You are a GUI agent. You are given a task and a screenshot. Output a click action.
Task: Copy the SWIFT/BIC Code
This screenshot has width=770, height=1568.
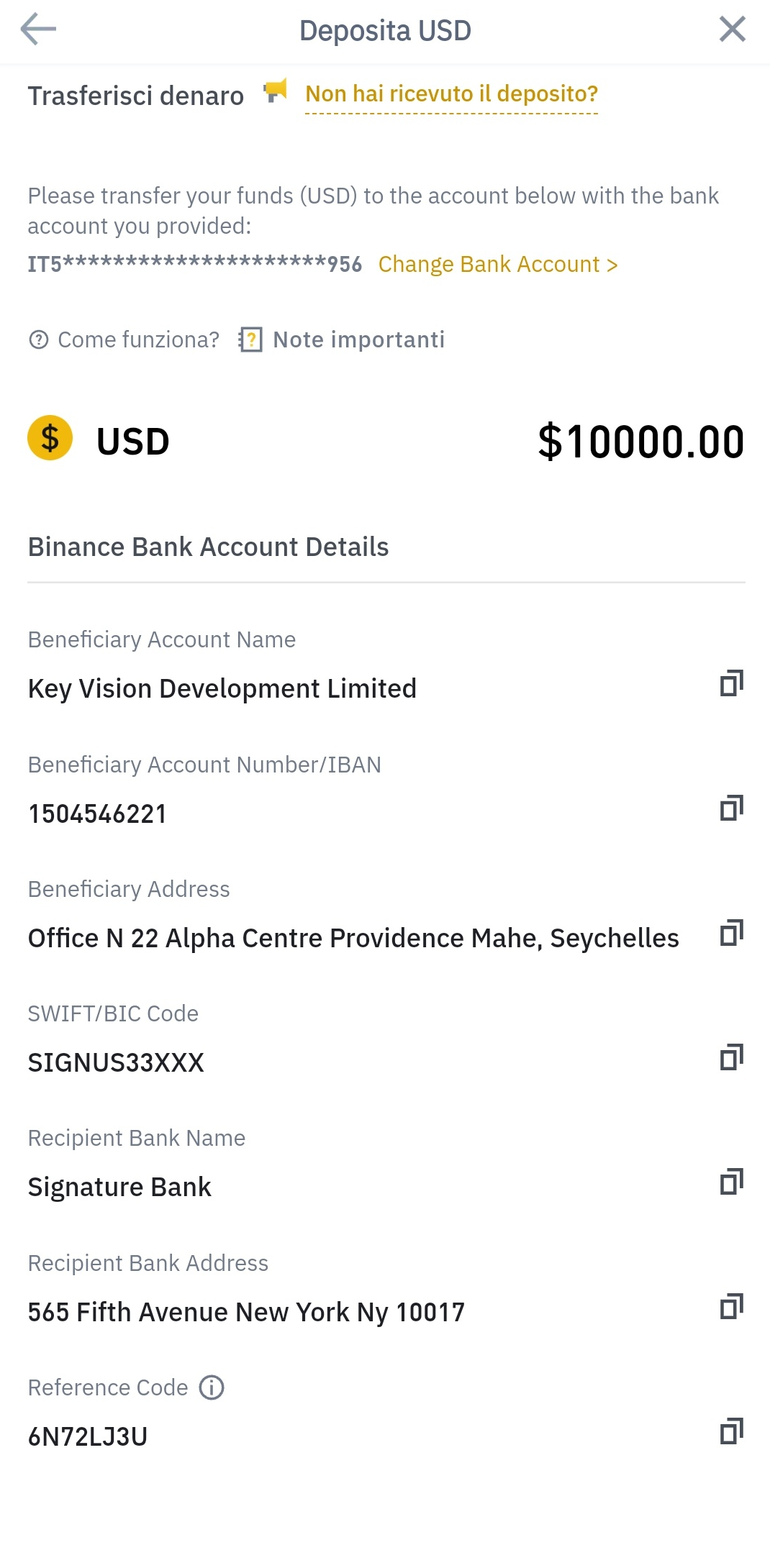coord(731,1057)
